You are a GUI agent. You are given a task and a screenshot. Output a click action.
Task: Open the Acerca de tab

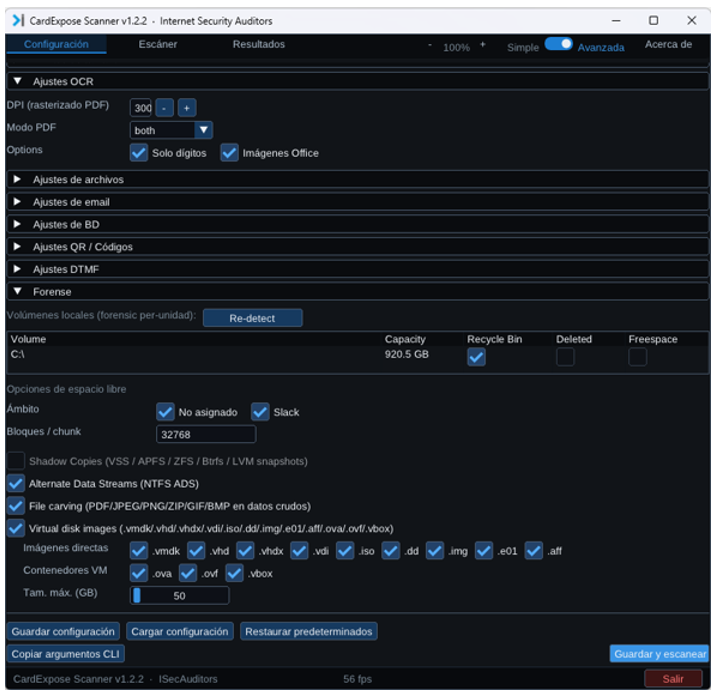[668, 44]
